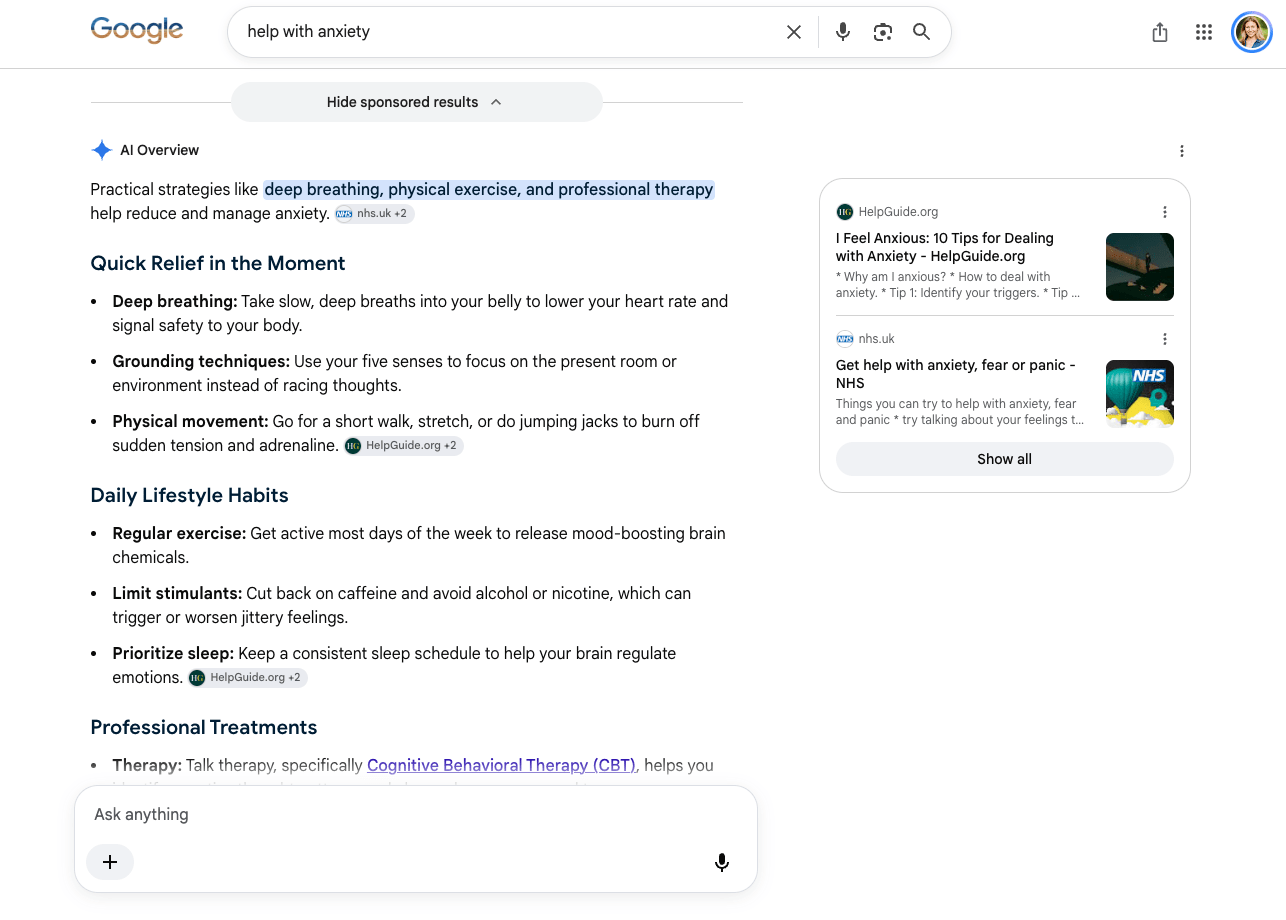Open Google Lens image search
This screenshot has height=920, width=1286.
[882, 32]
